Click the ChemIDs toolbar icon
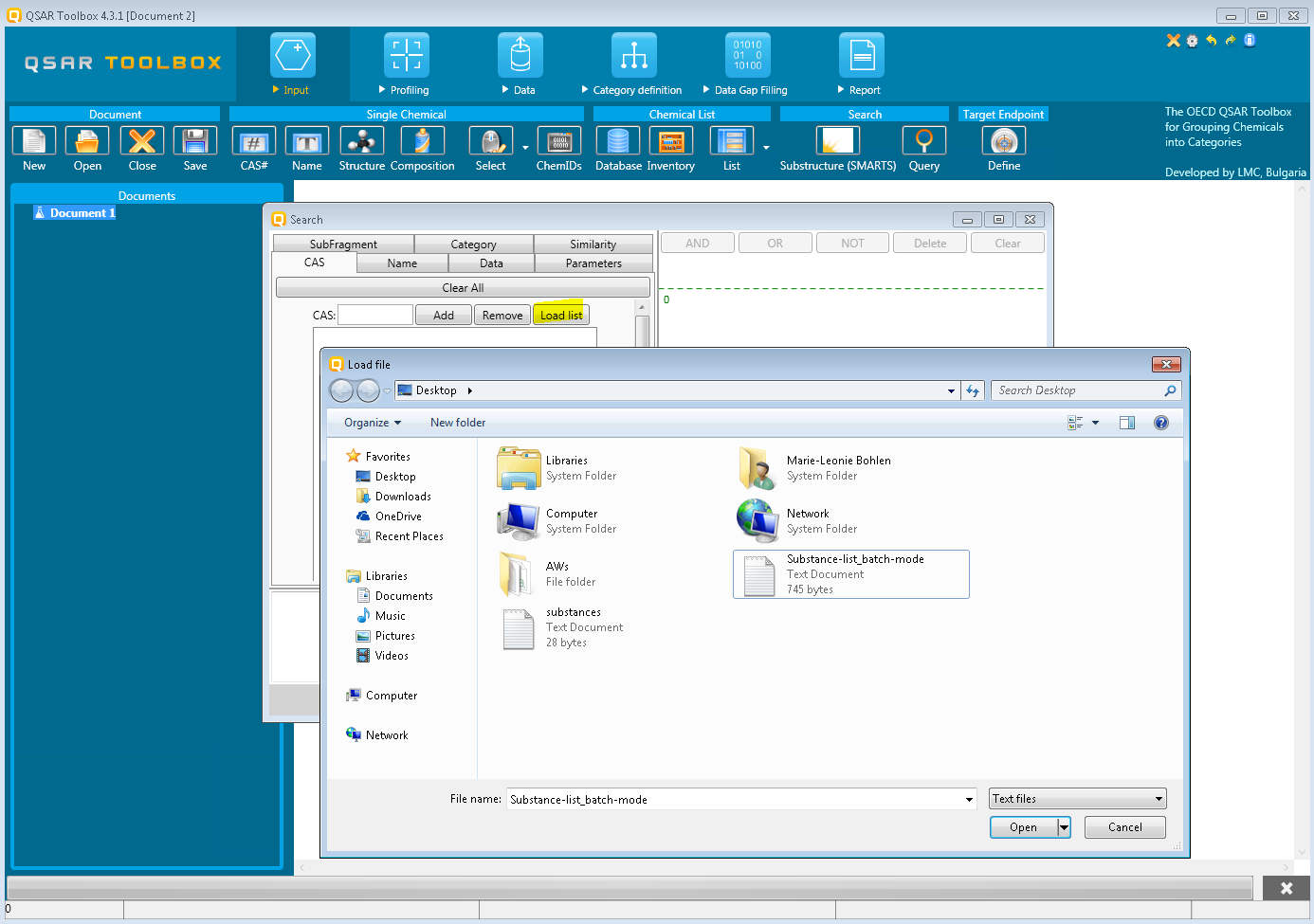 point(558,141)
